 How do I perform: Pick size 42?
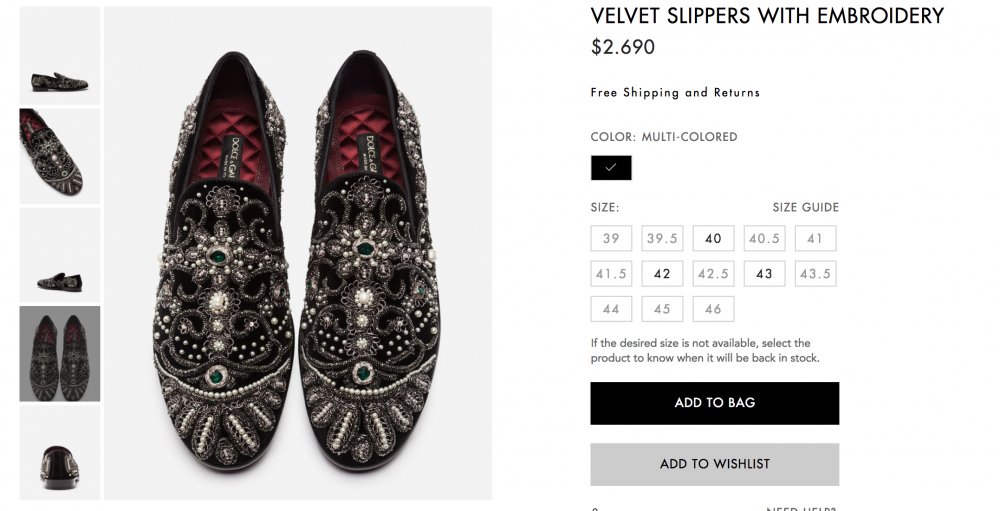click(x=662, y=274)
